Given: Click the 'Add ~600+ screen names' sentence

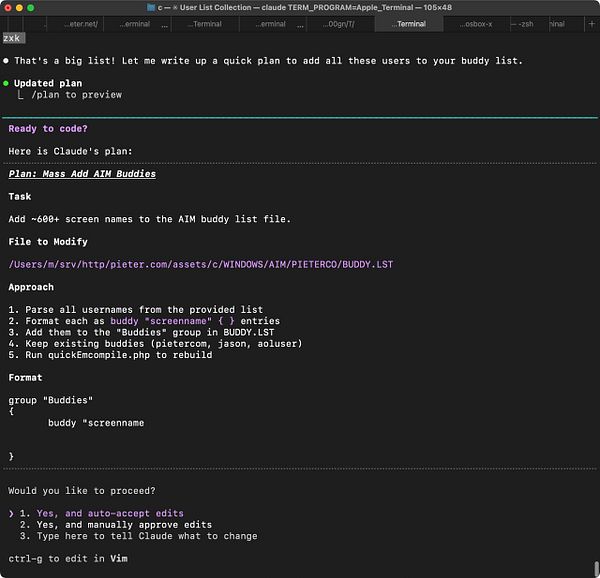Looking at the screenshot, I should click(x=150, y=219).
